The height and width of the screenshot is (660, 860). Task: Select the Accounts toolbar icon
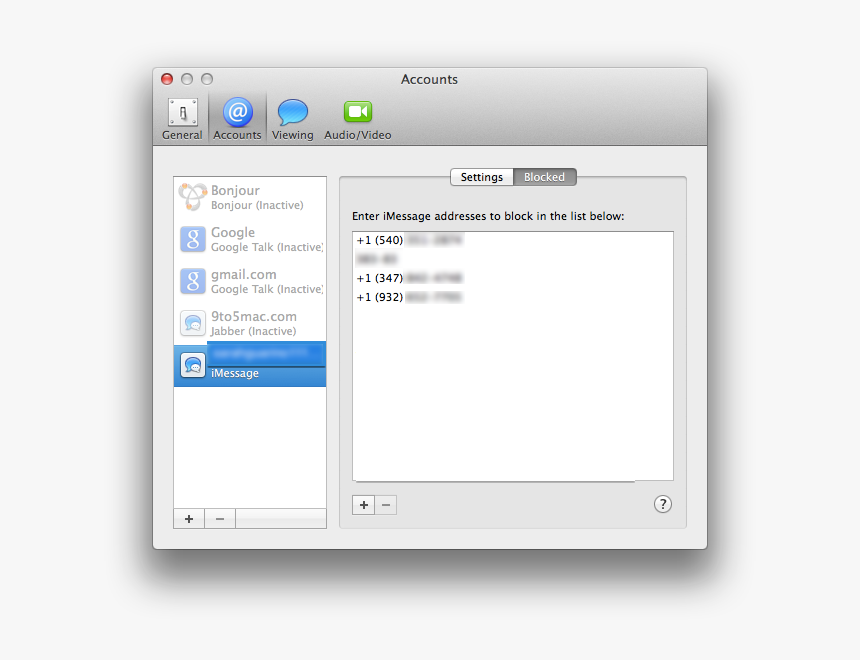(x=237, y=119)
